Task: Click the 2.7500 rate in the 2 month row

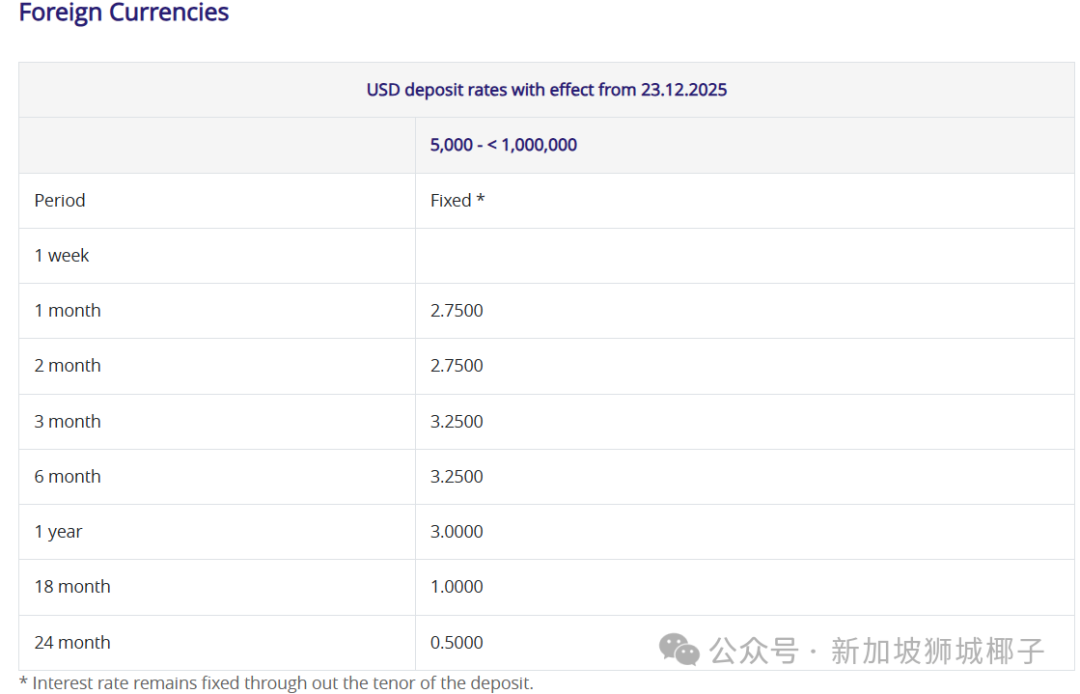Action: (456, 366)
